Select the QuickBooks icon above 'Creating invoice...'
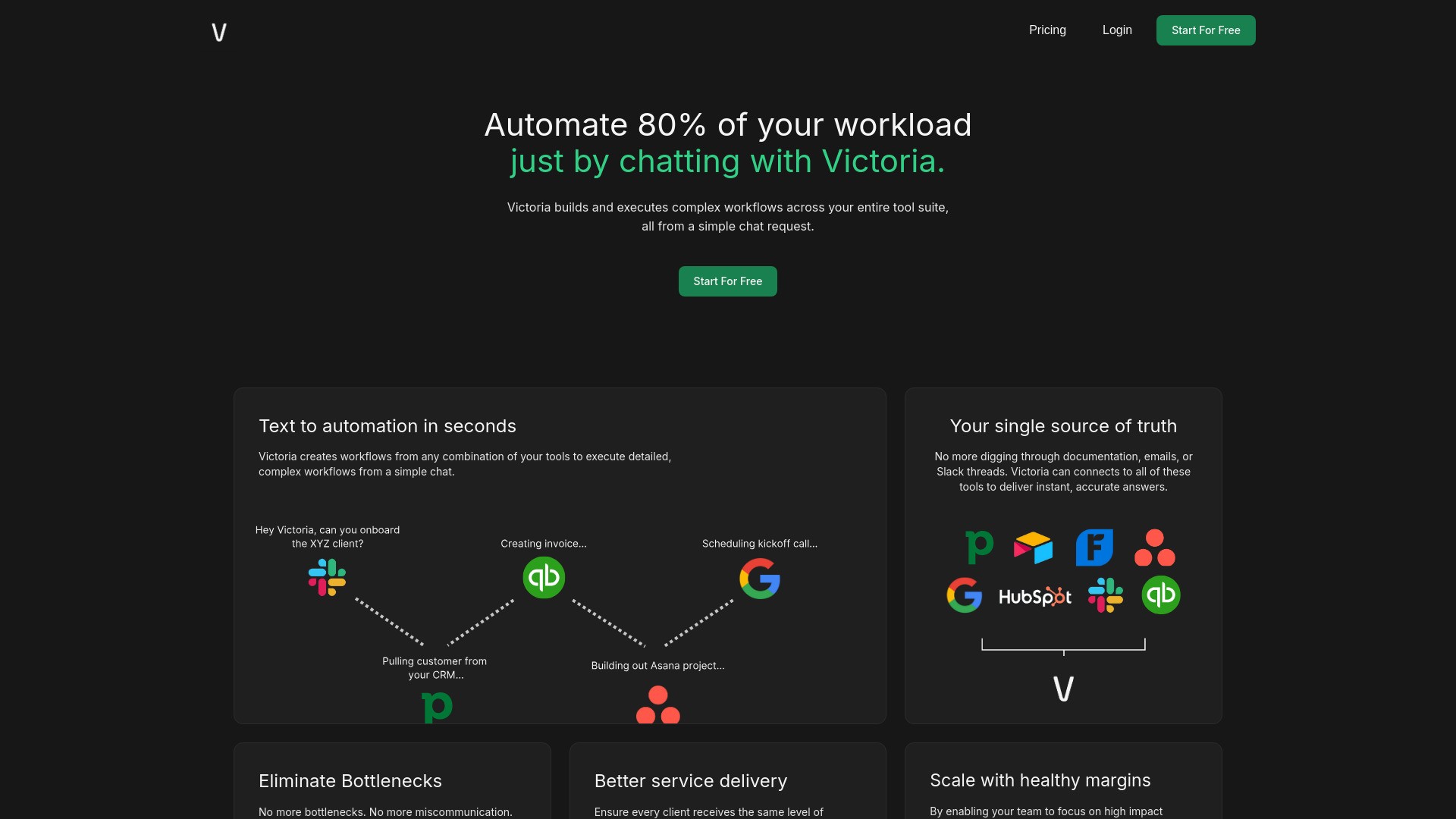 pyautogui.click(x=544, y=577)
